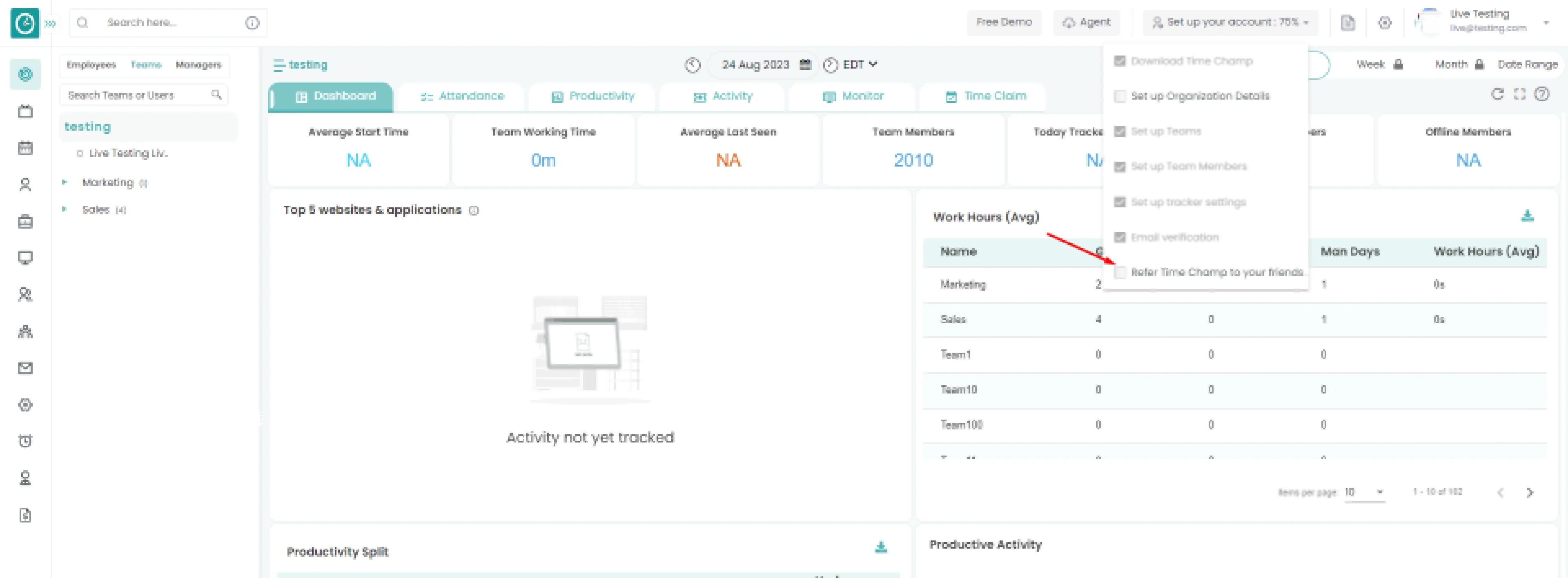This screenshot has width=1568, height=578.
Task: Click the Free Demo button
Action: 1004,22
